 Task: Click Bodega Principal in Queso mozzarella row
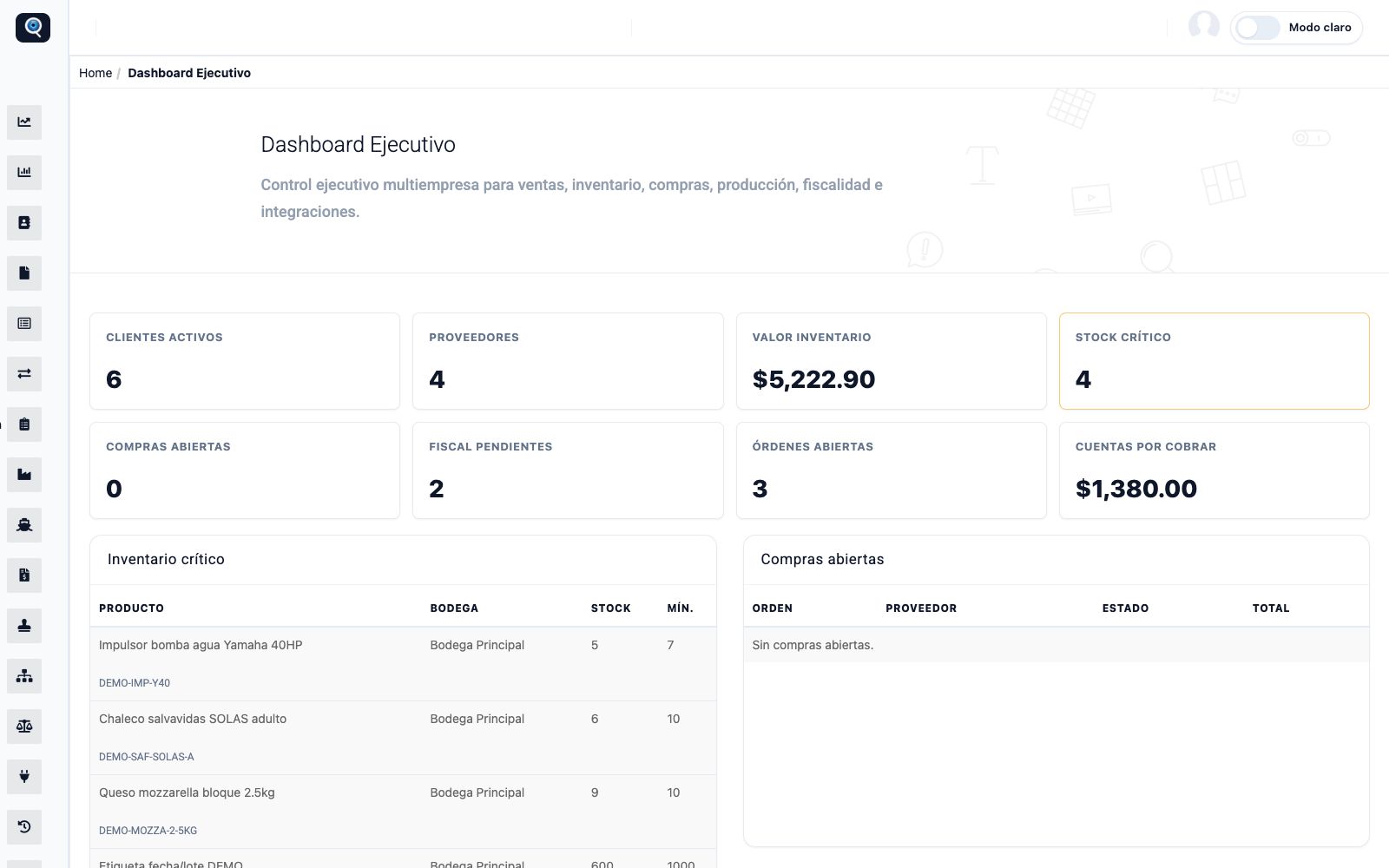(477, 792)
